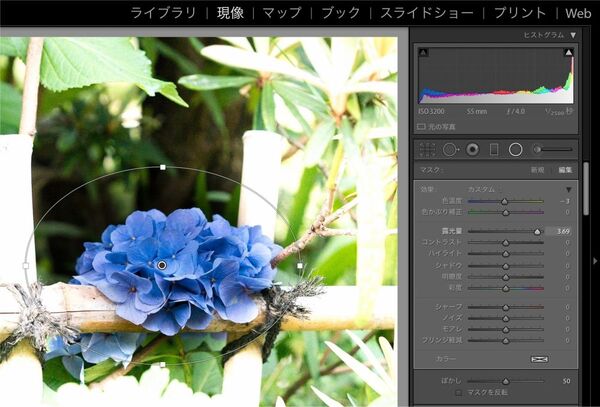Click the ヒストグラム panel title
Viewport: 600px width, 407px height.
coord(544,35)
